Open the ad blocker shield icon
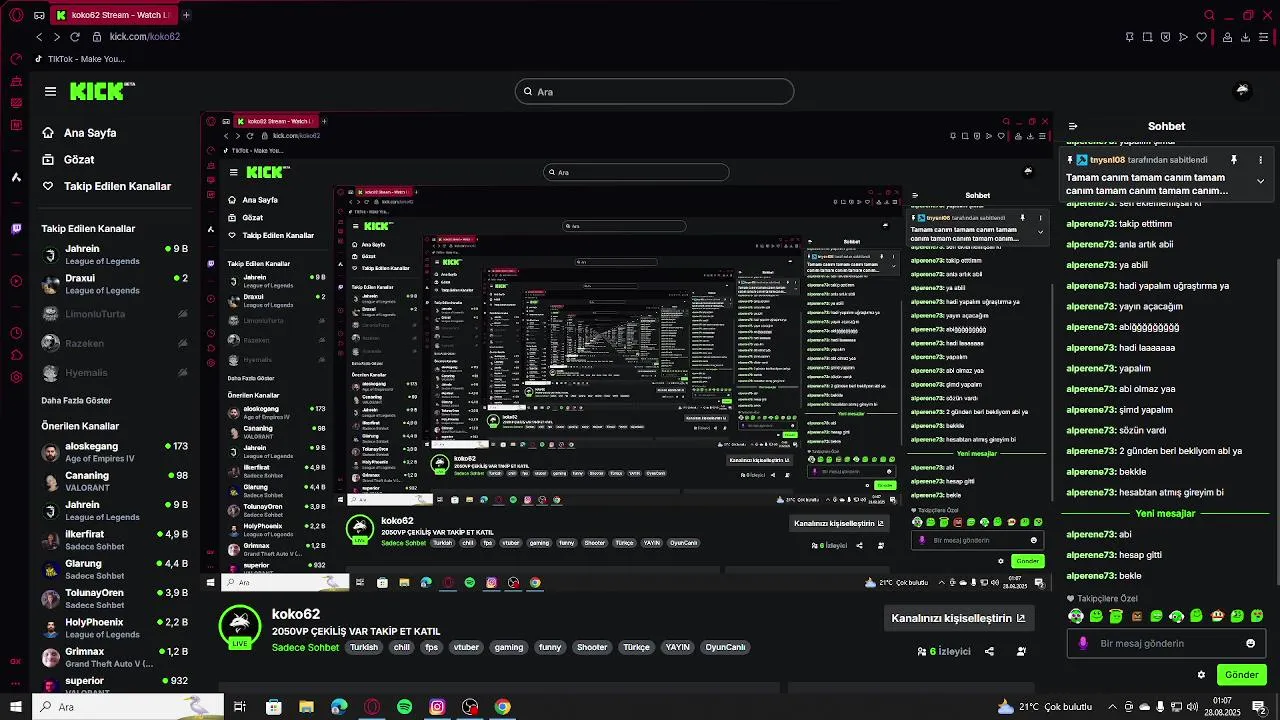This screenshot has height=720, width=1280. pos(1165,37)
